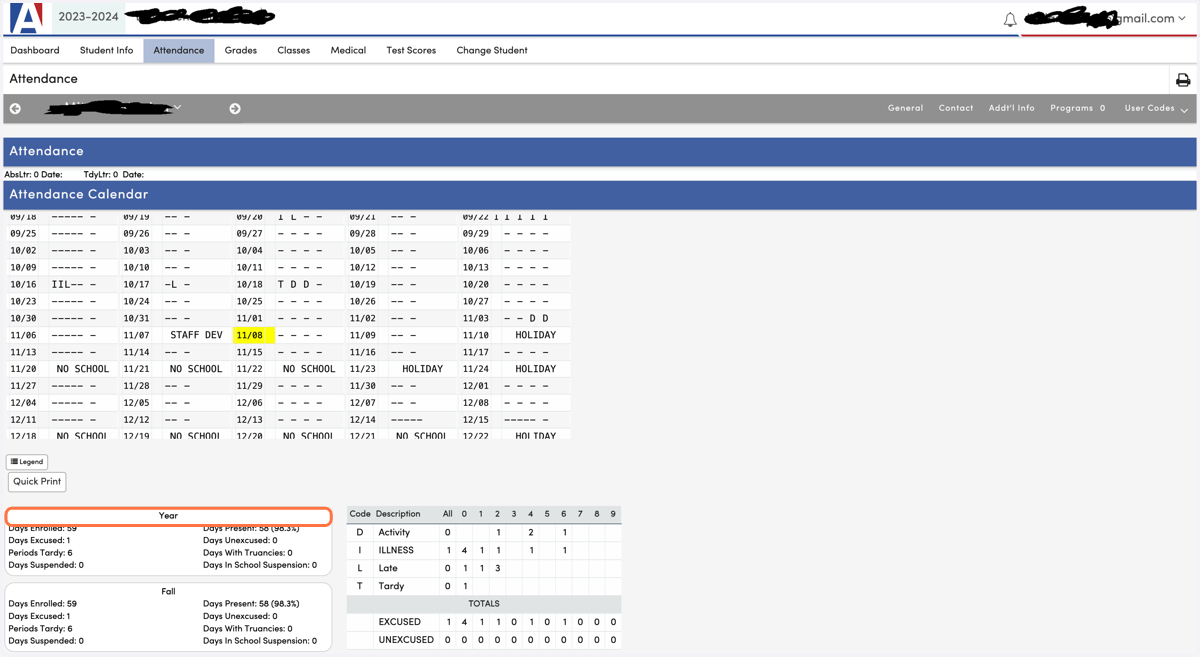This screenshot has height=657, width=1200.
Task: Click the All column header
Action: tap(447, 514)
